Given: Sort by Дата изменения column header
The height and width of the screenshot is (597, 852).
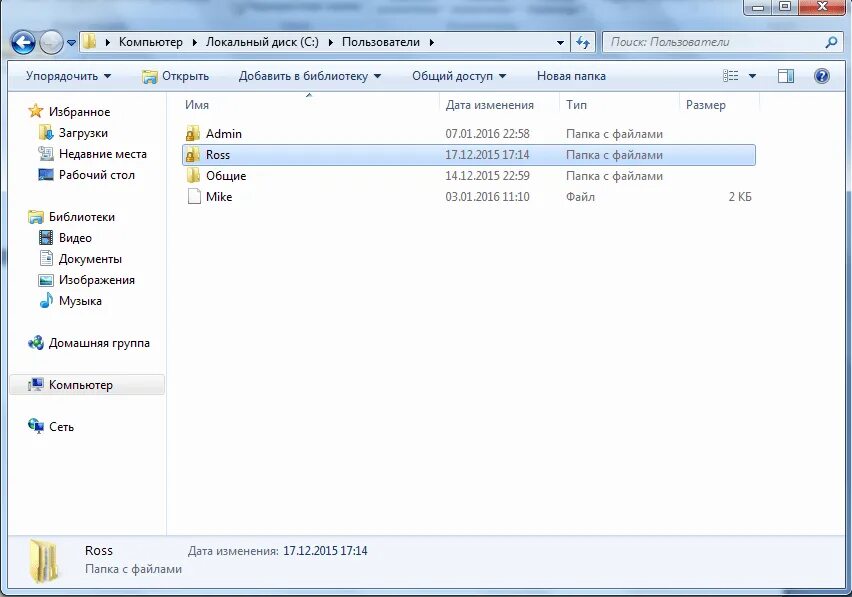Looking at the screenshot, I should point(490,105).
